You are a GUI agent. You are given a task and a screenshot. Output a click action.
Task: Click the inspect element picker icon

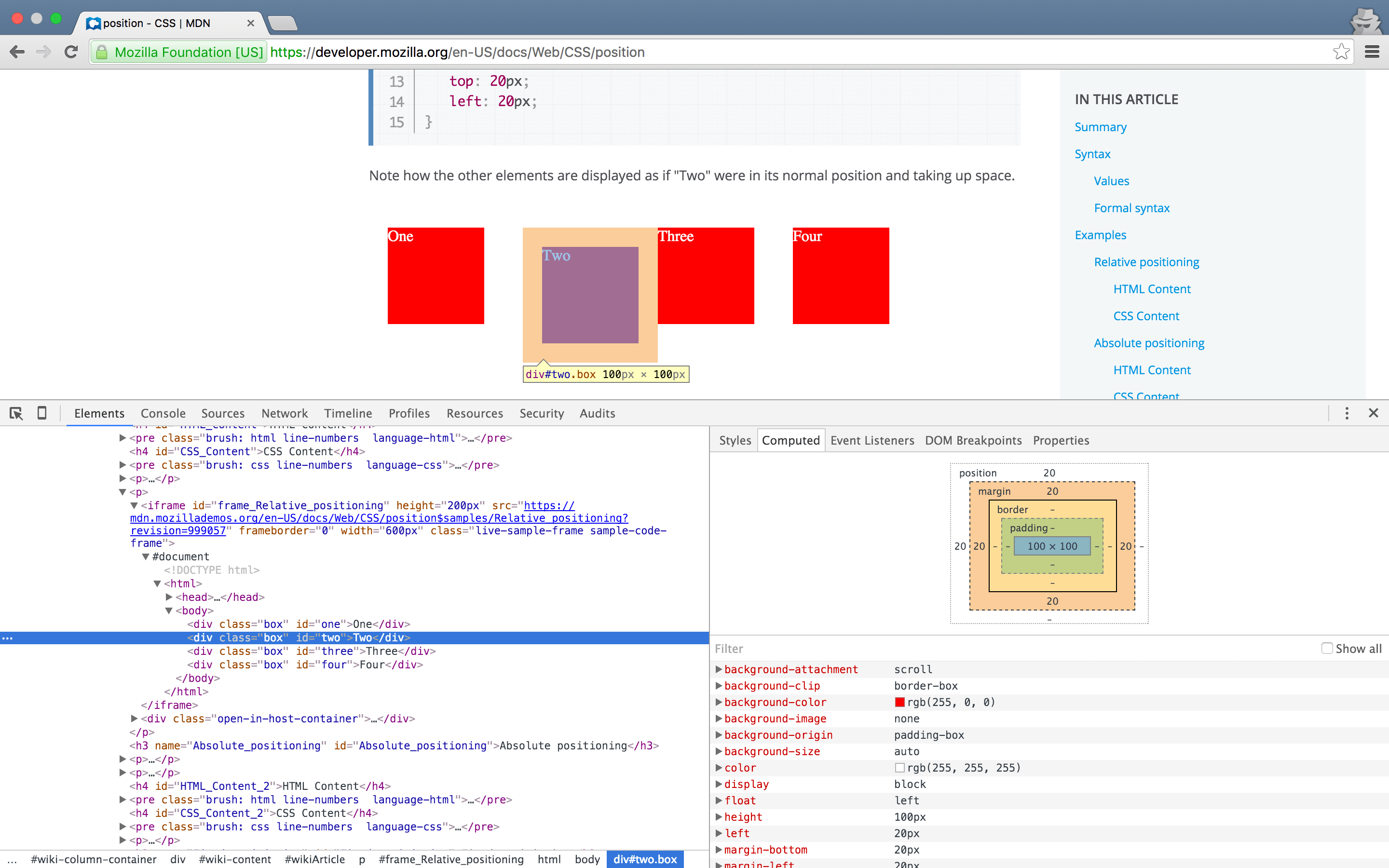16,413
